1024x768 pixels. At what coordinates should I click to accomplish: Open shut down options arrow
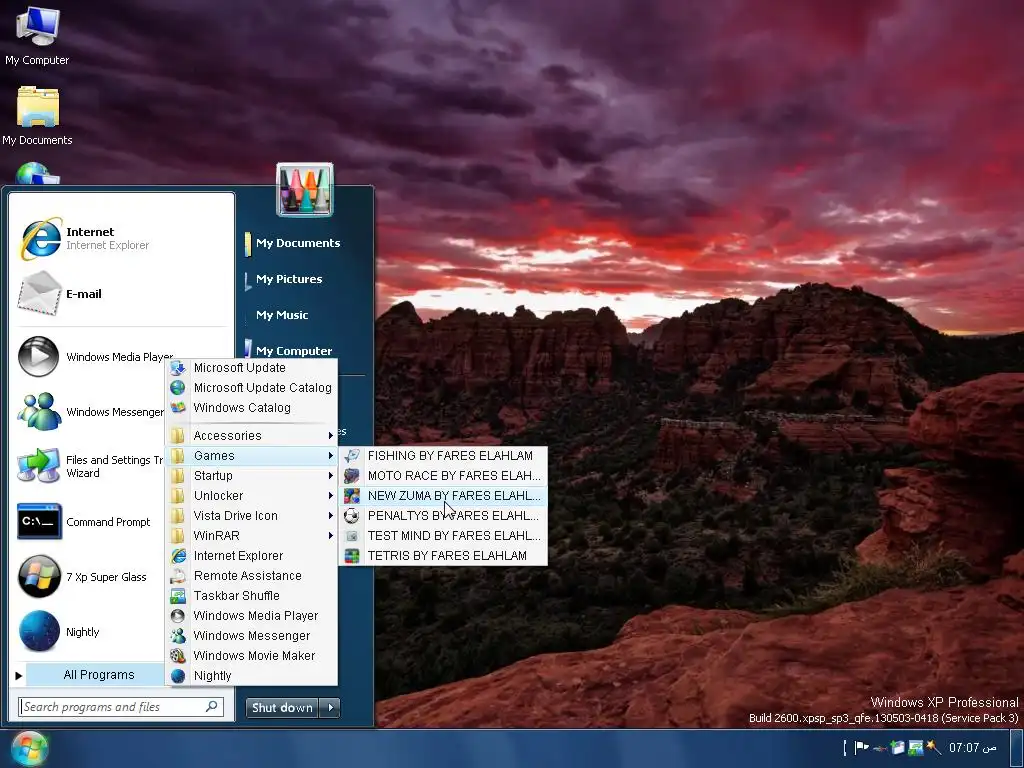pos(330,708)
